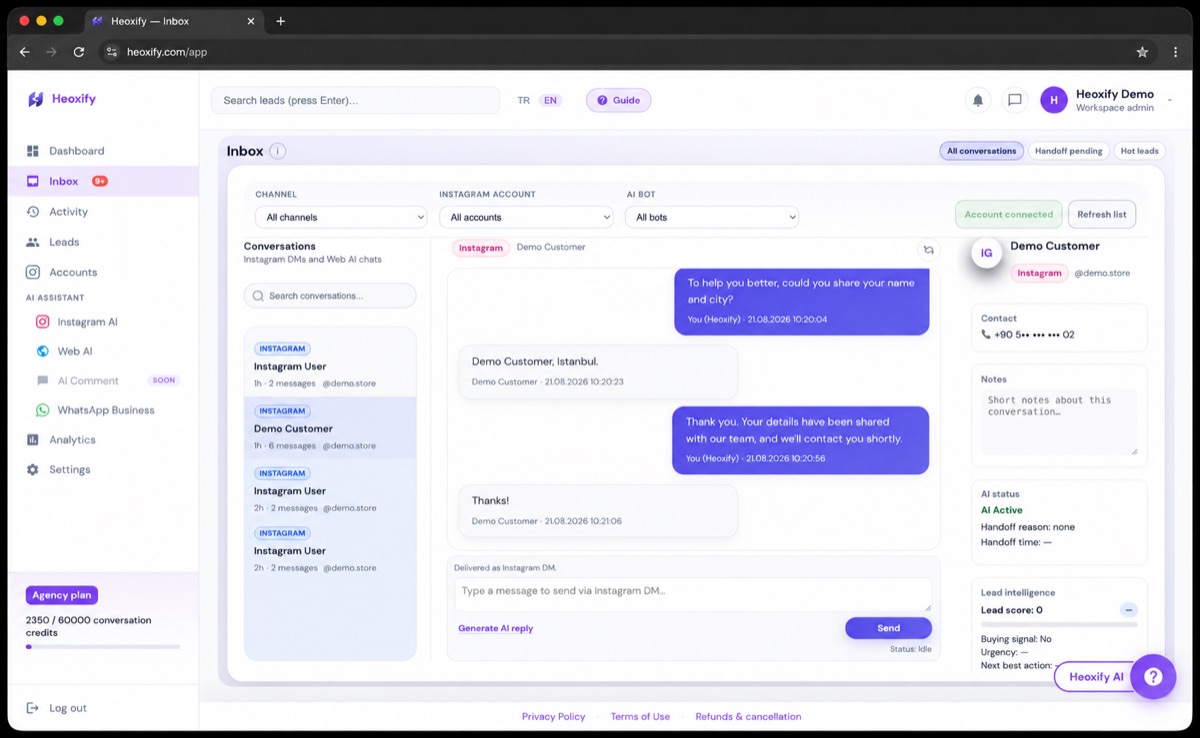Select Hot leads filter tab

point(1139,151)
